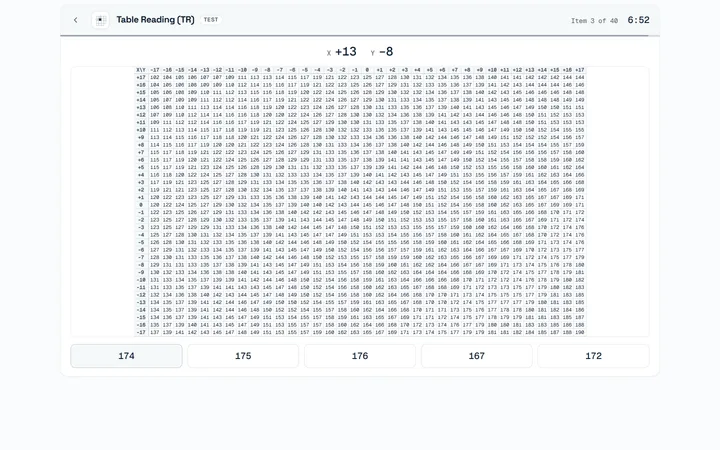The height and width of the screenshot is (450, 720).
Task: Pick the 167 answer option
Action: [x=477, y=356]
